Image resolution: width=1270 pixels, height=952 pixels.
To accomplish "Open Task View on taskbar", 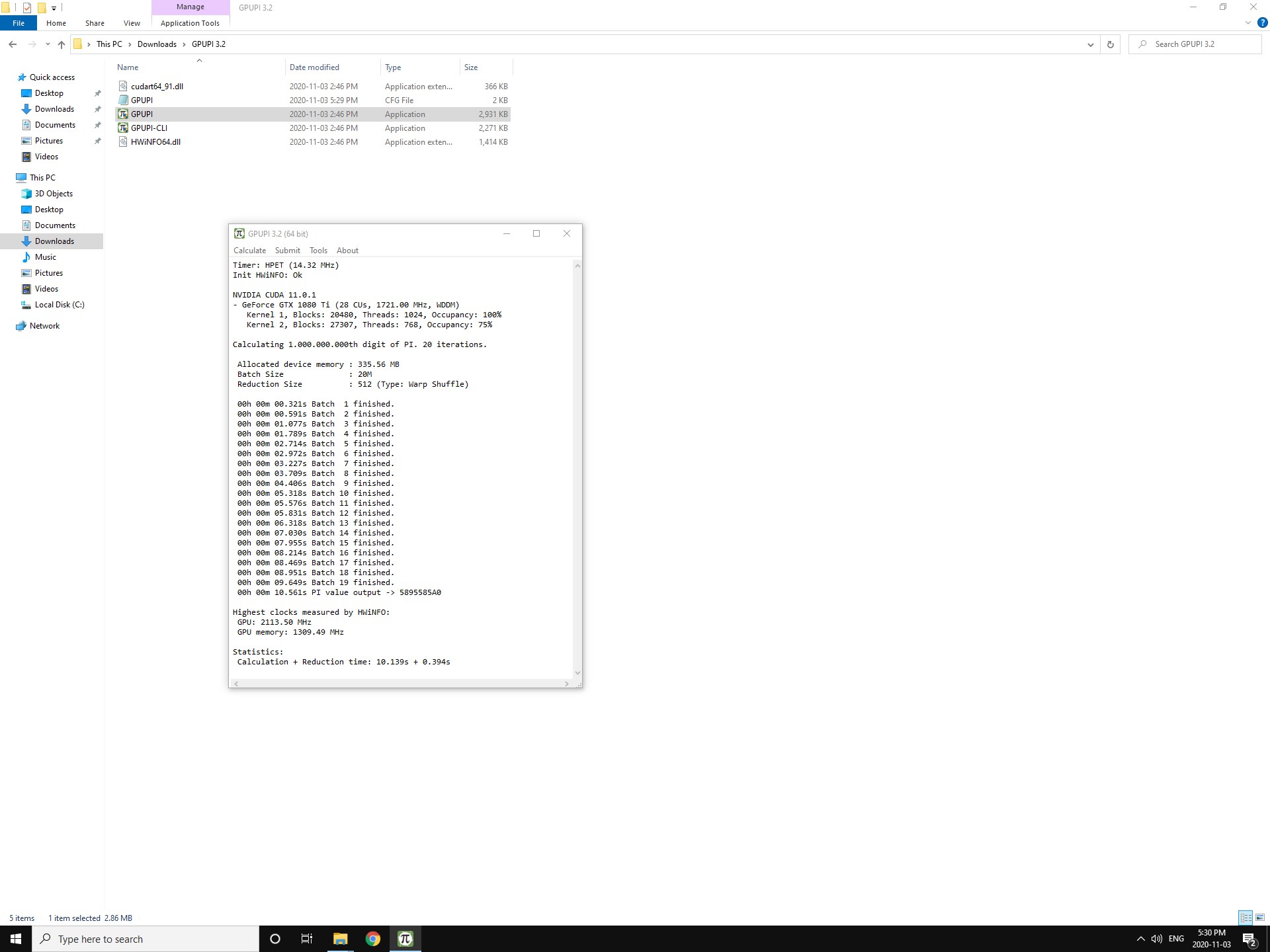I will pos(307,939).
